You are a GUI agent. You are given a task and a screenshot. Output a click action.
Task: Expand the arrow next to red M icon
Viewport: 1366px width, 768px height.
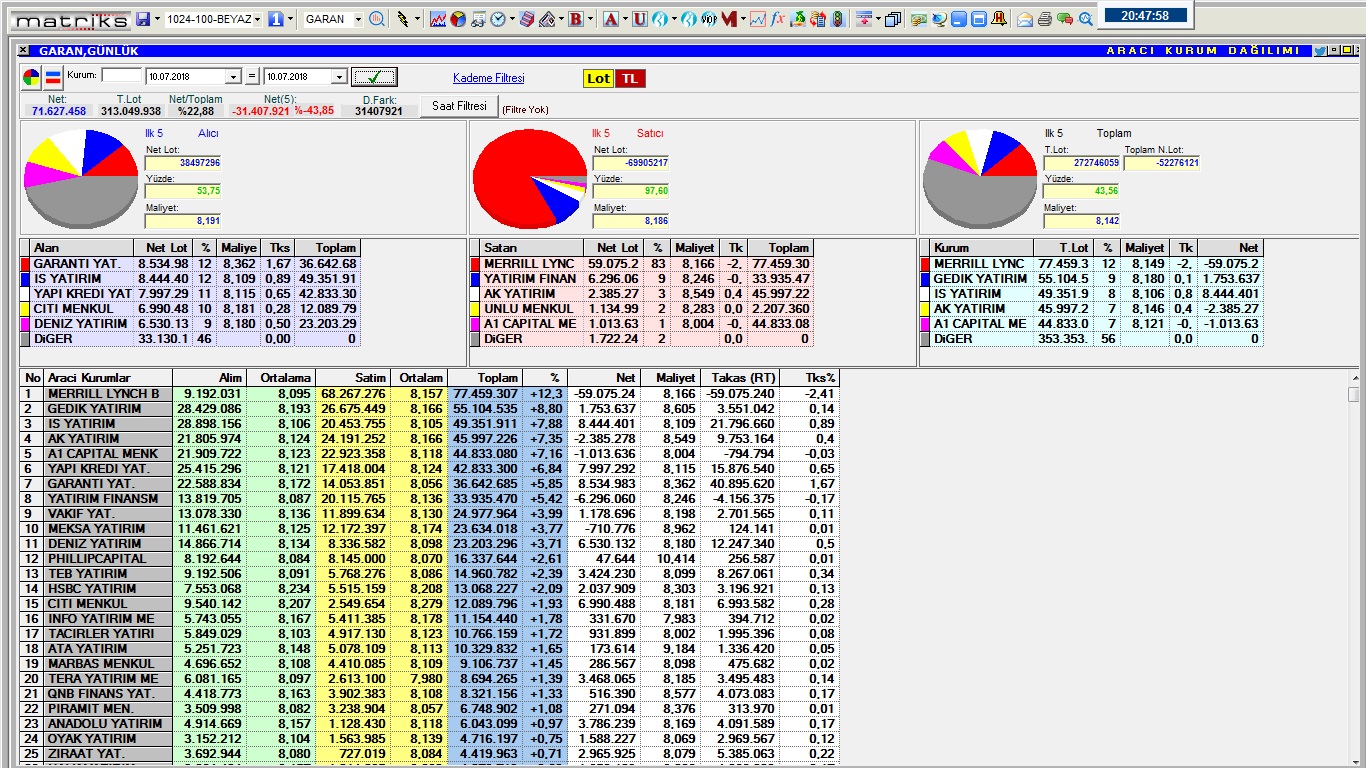[743, 19]
